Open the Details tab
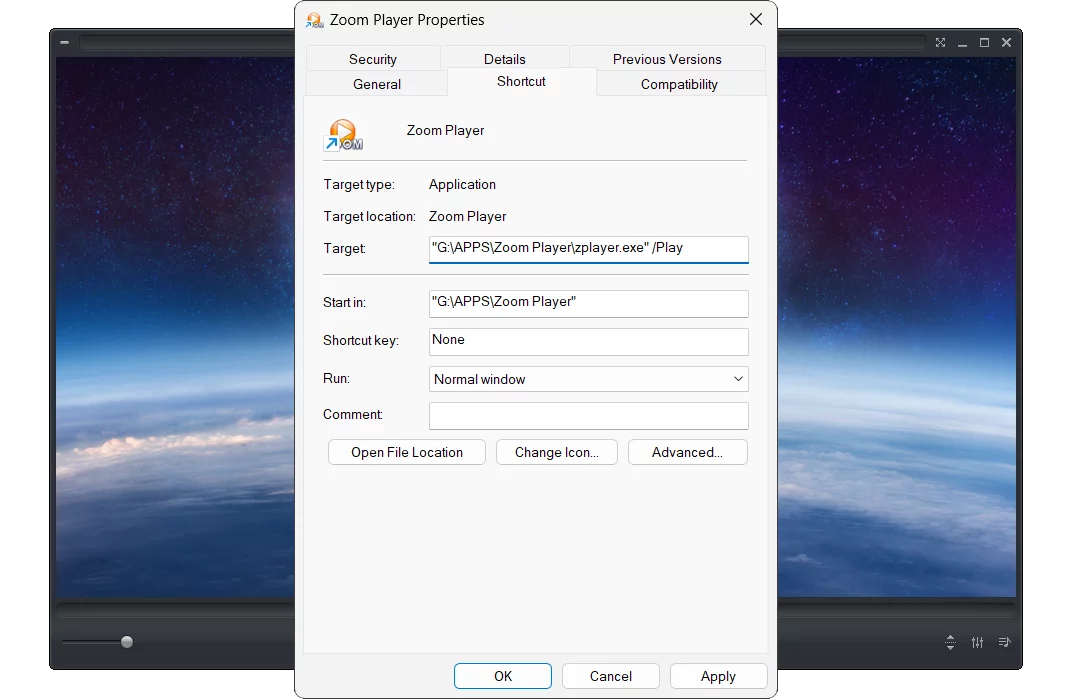Screen dimensions: 1073x699 click(504, 59)
